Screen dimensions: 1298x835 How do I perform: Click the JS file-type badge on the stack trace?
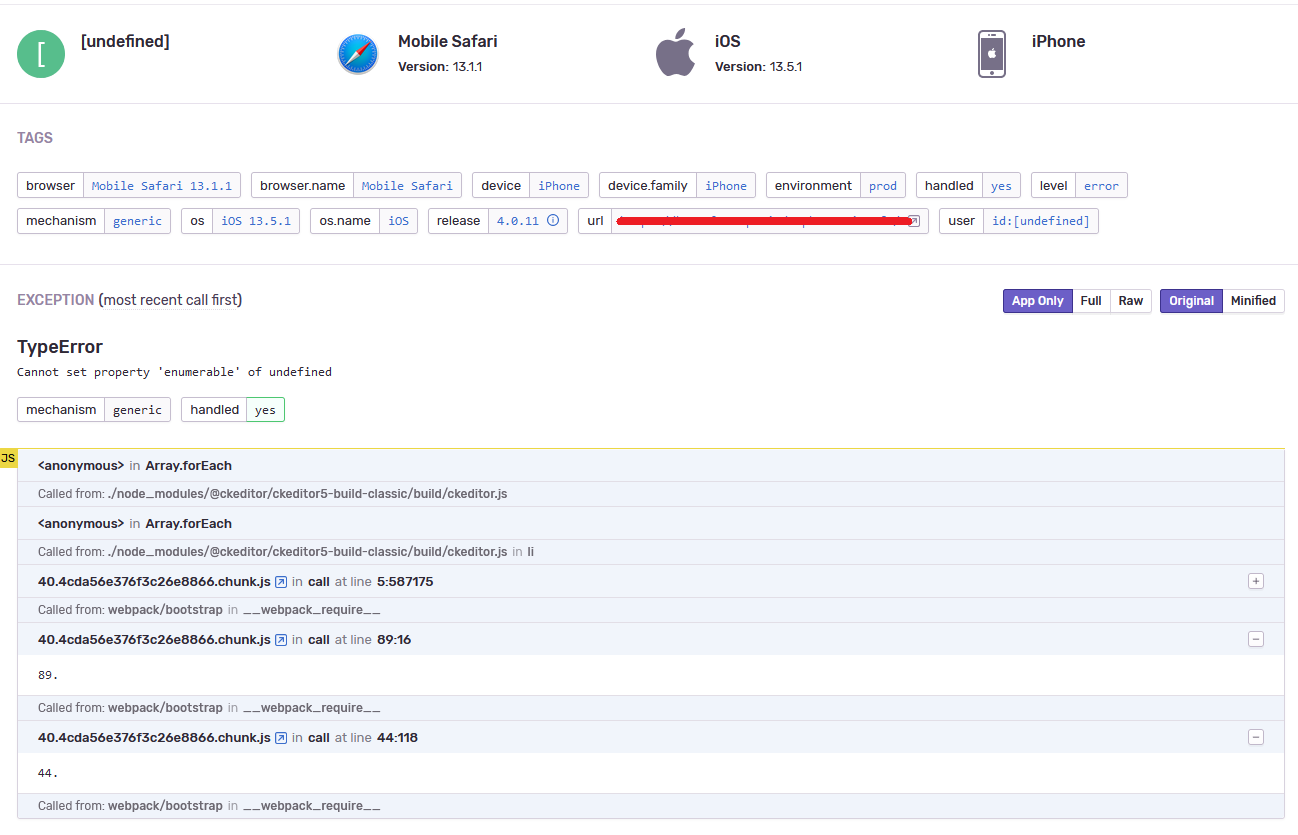pos(8,457)
